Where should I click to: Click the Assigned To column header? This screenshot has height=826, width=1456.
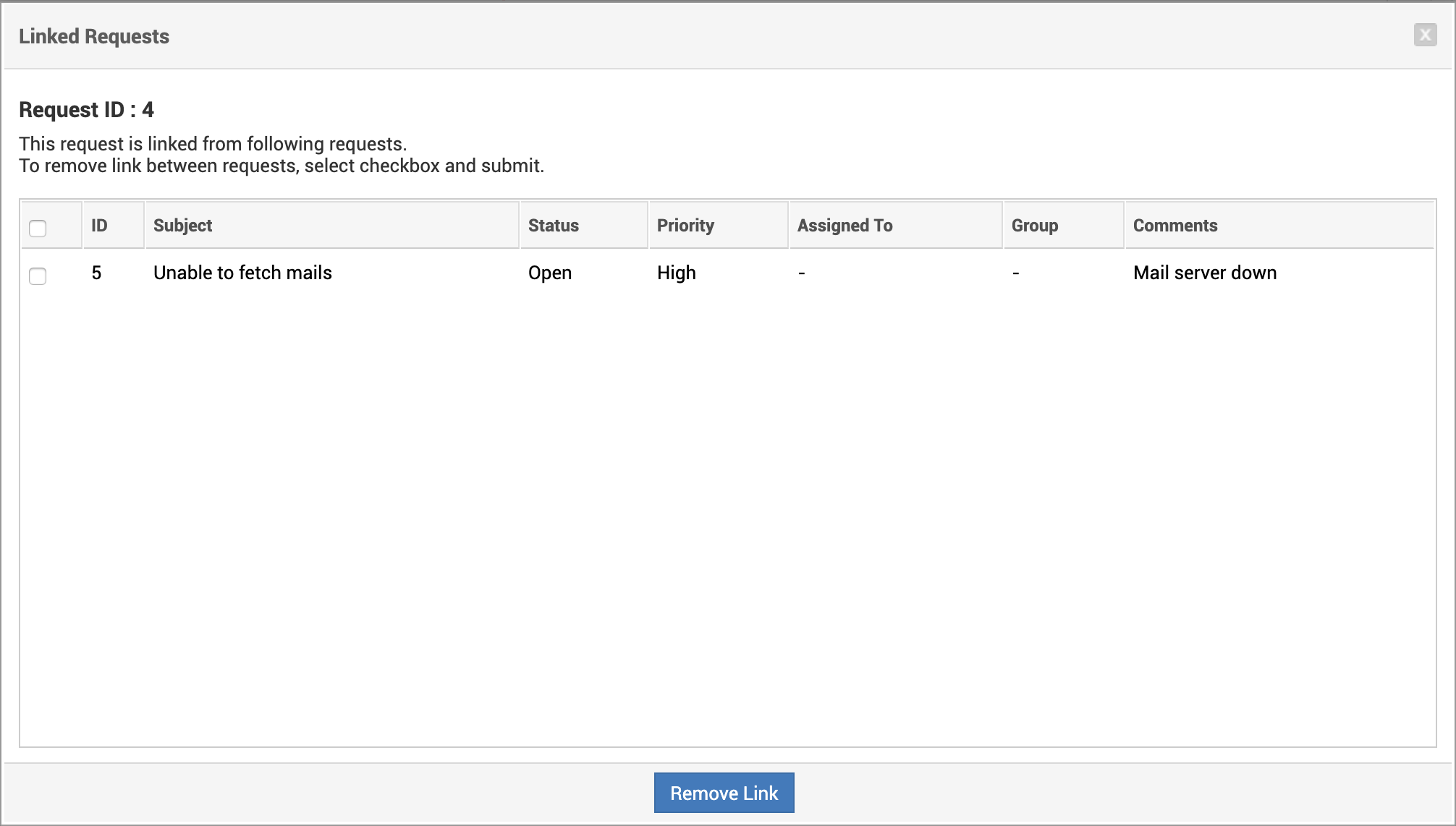(845, 226)
